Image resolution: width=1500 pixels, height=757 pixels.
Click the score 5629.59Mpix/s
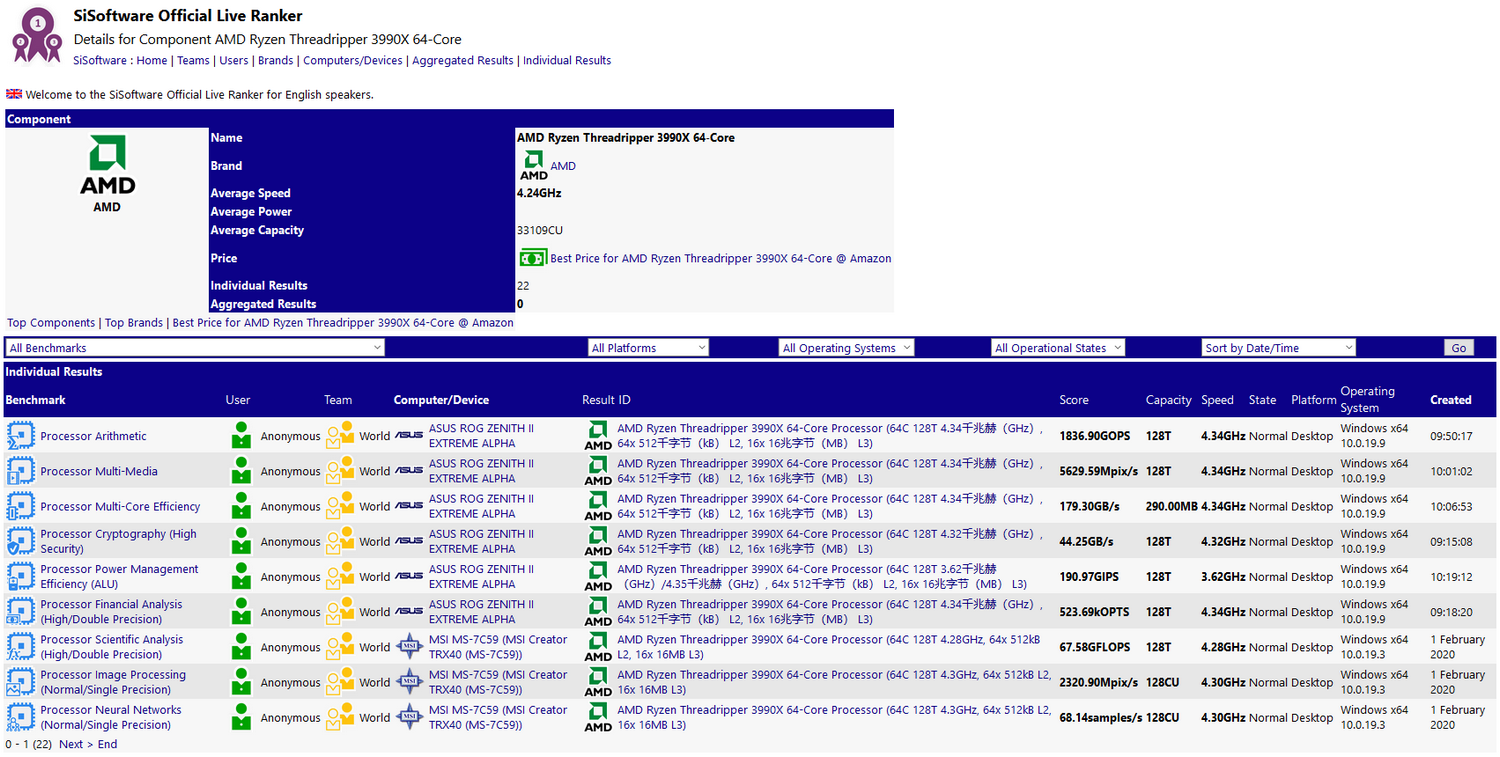pos(1099,471)
